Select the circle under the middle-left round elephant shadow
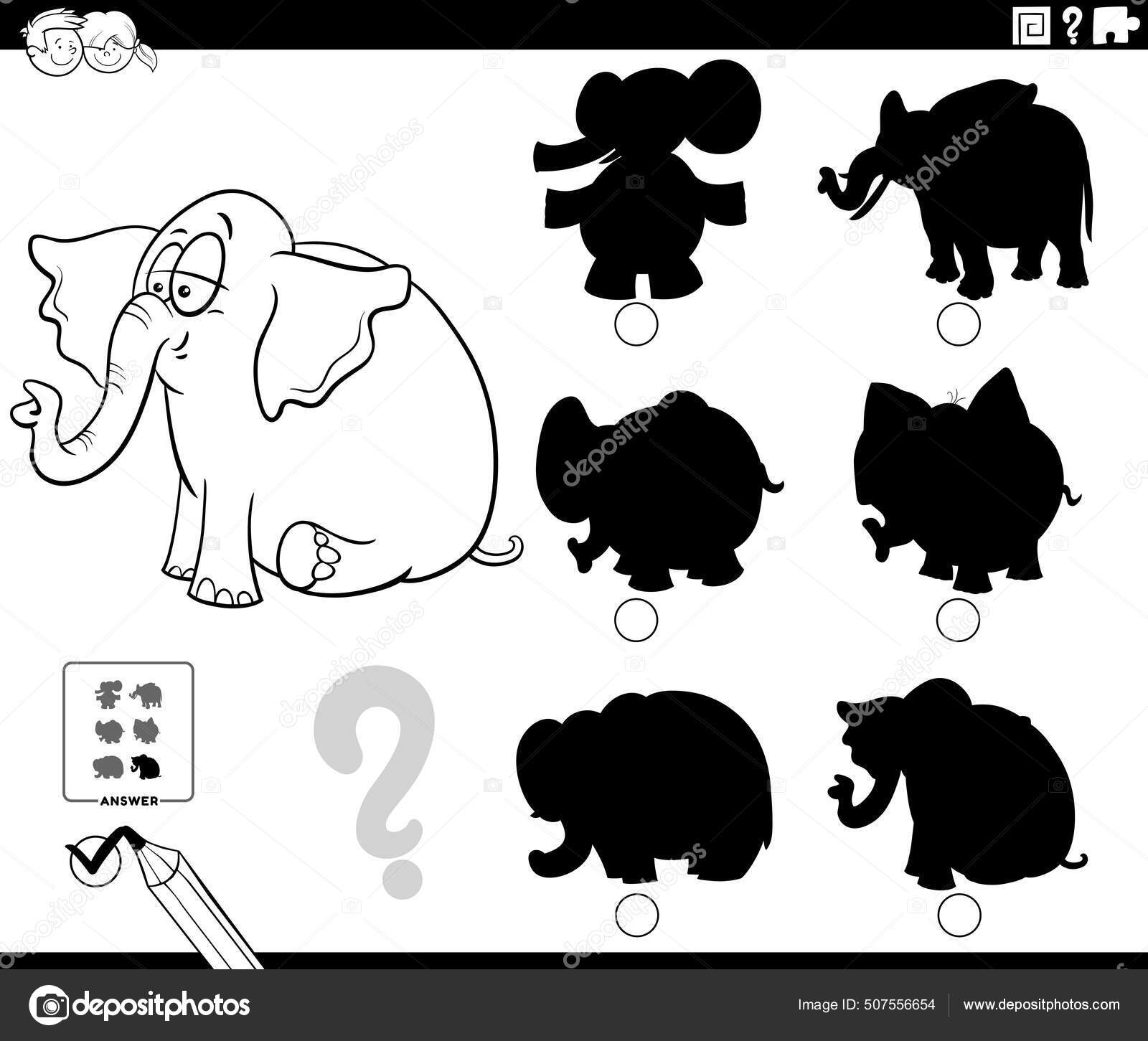 [x=636, y=619]
